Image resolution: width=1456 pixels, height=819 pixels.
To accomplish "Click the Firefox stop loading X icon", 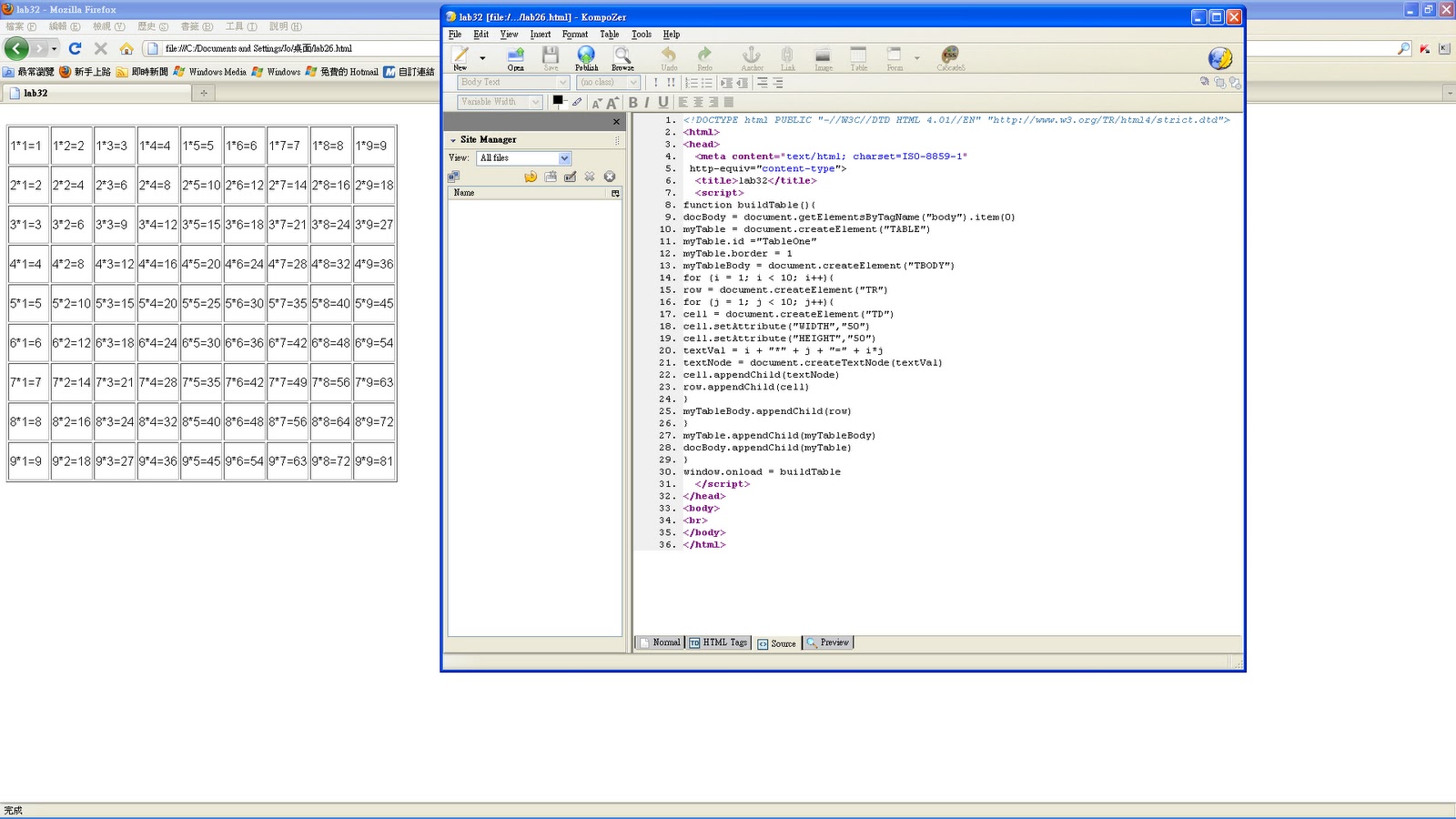I will (x=101, y=49).
